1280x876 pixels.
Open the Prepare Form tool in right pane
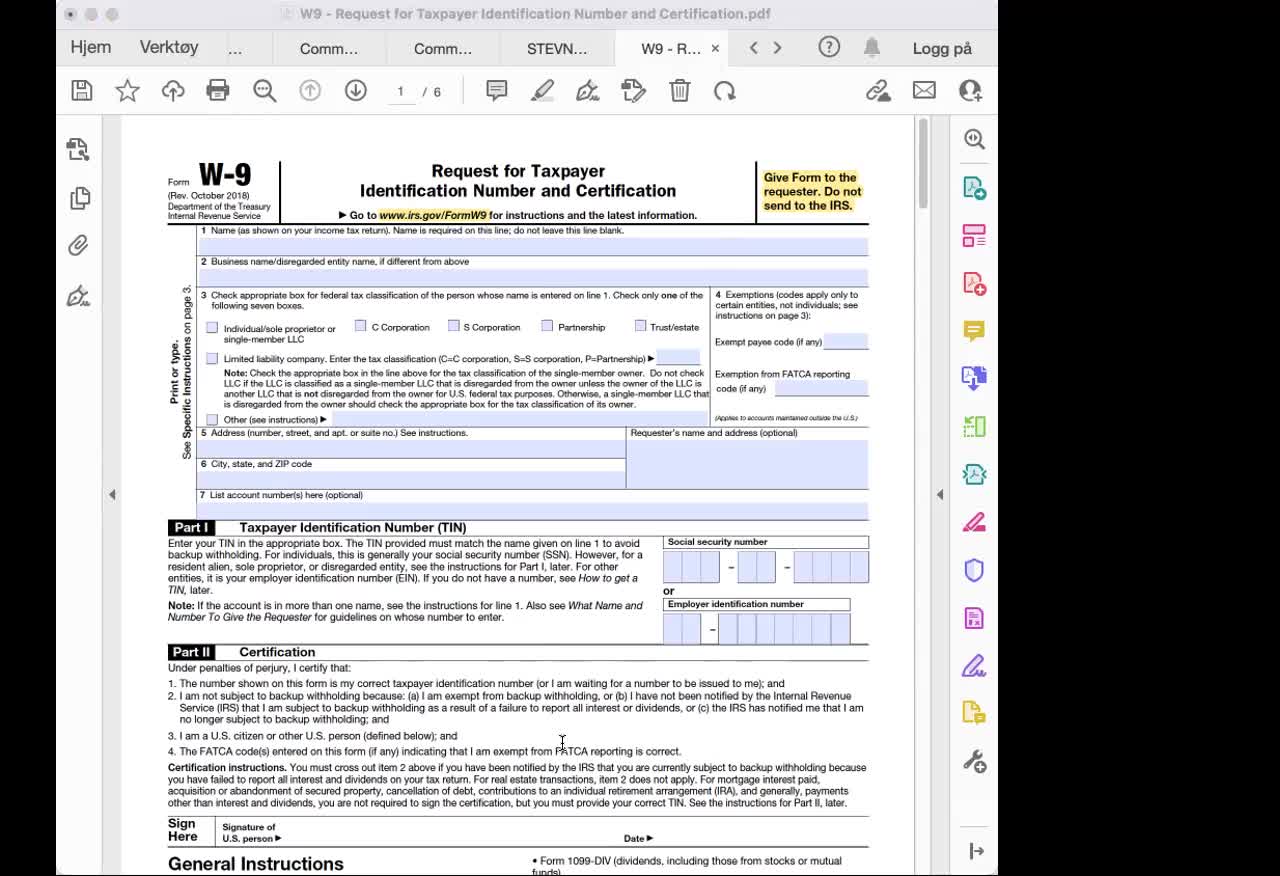point(974,618)
